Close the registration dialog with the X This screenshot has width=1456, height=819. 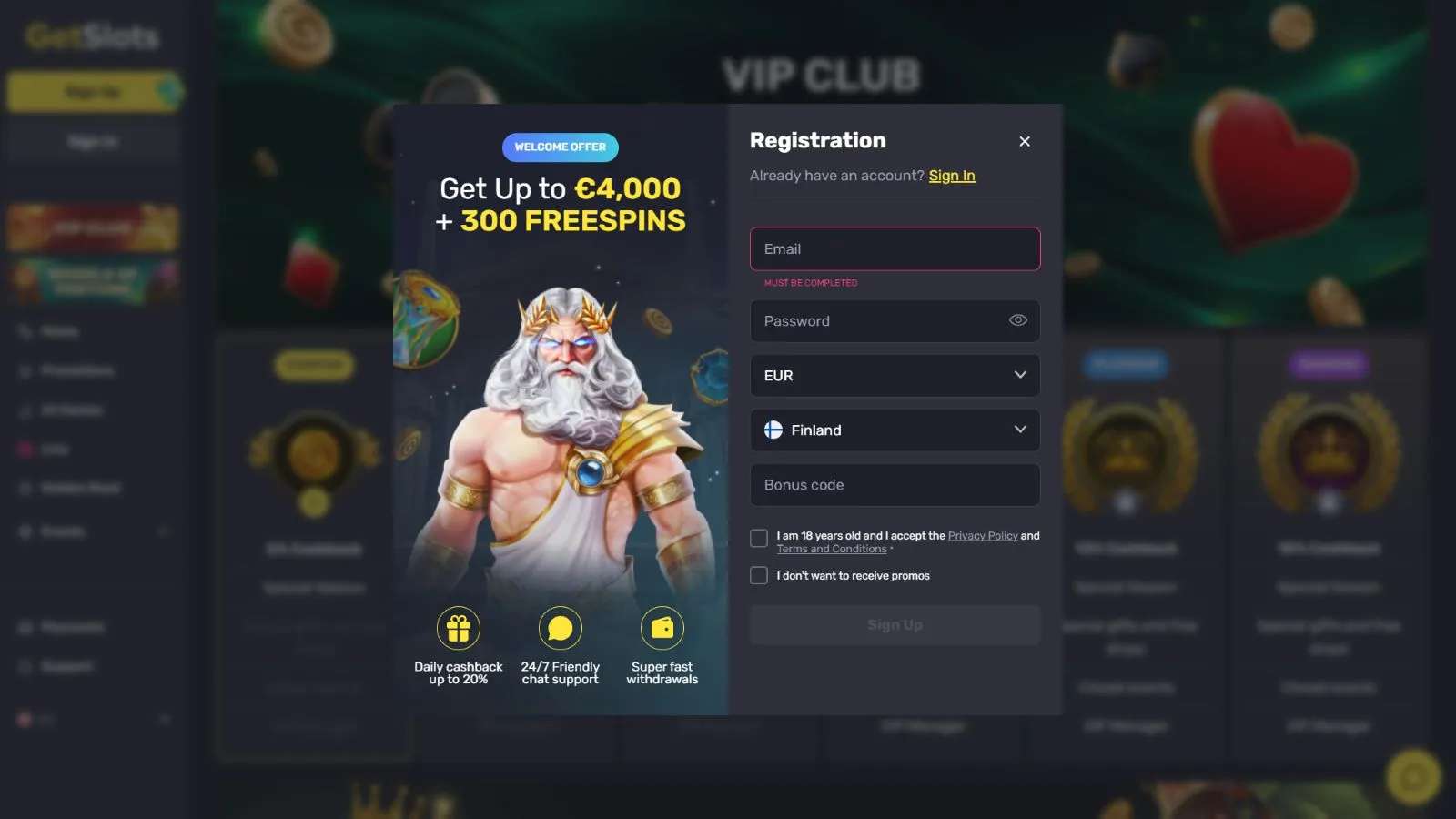(x=1025, y=141)
